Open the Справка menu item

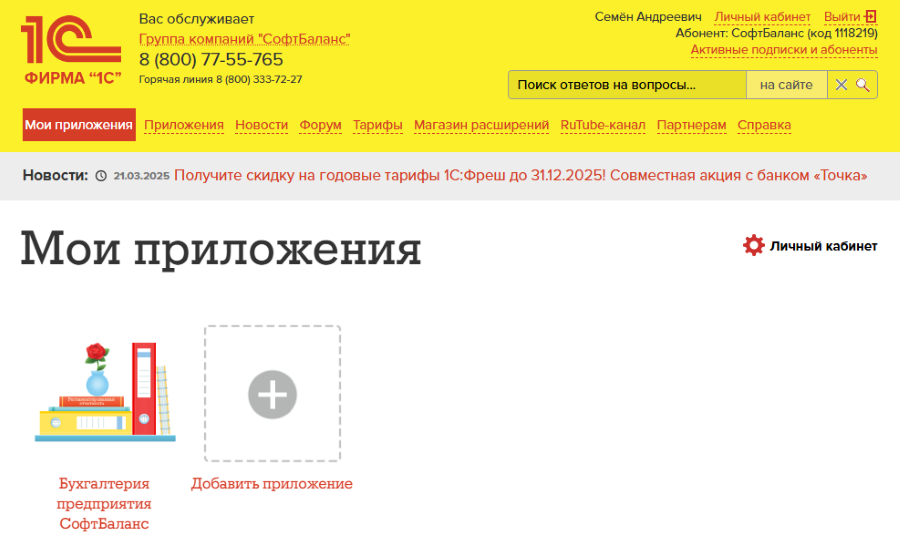click(764, 125)
